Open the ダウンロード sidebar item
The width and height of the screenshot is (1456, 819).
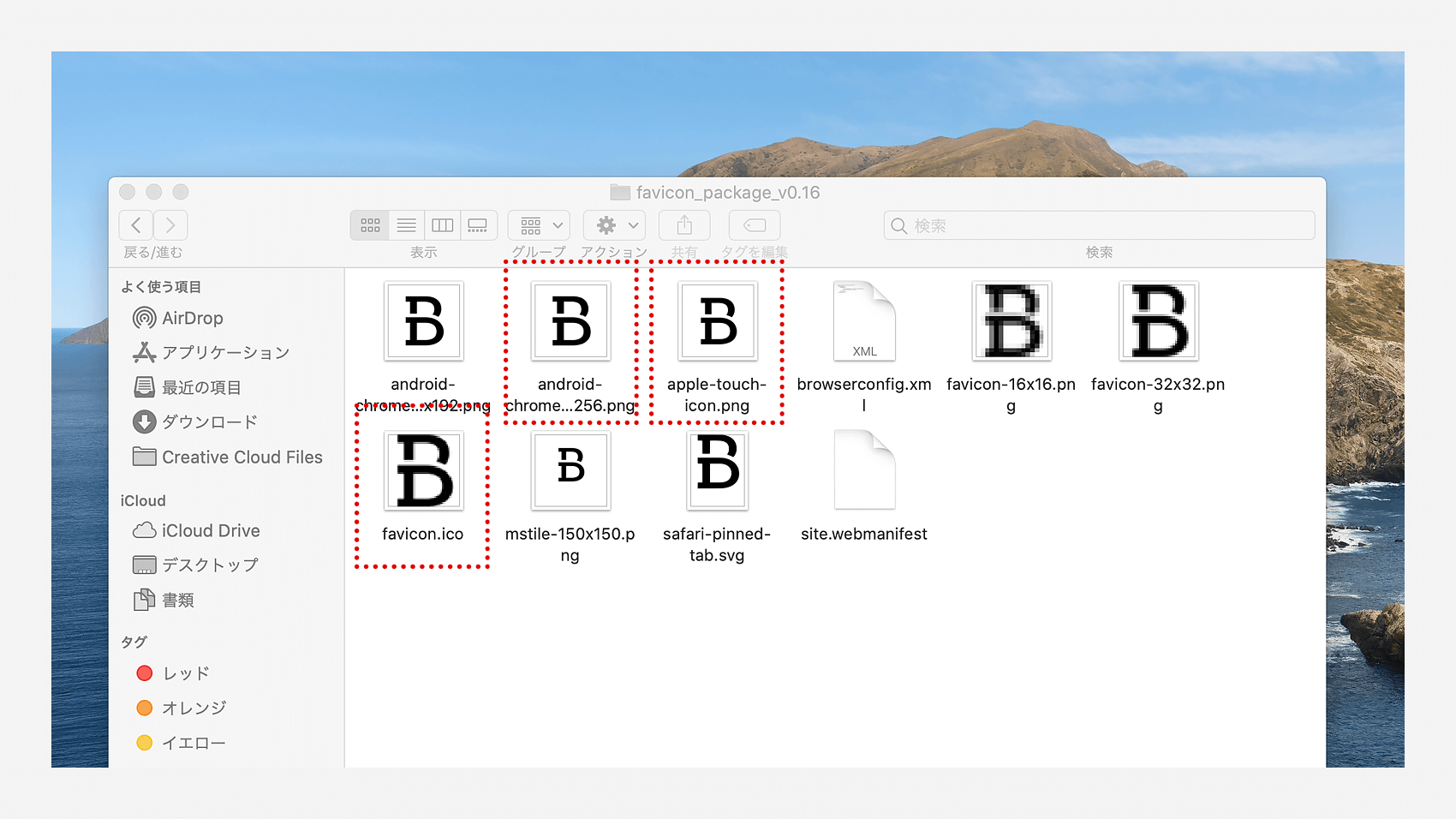coord(208,421)
